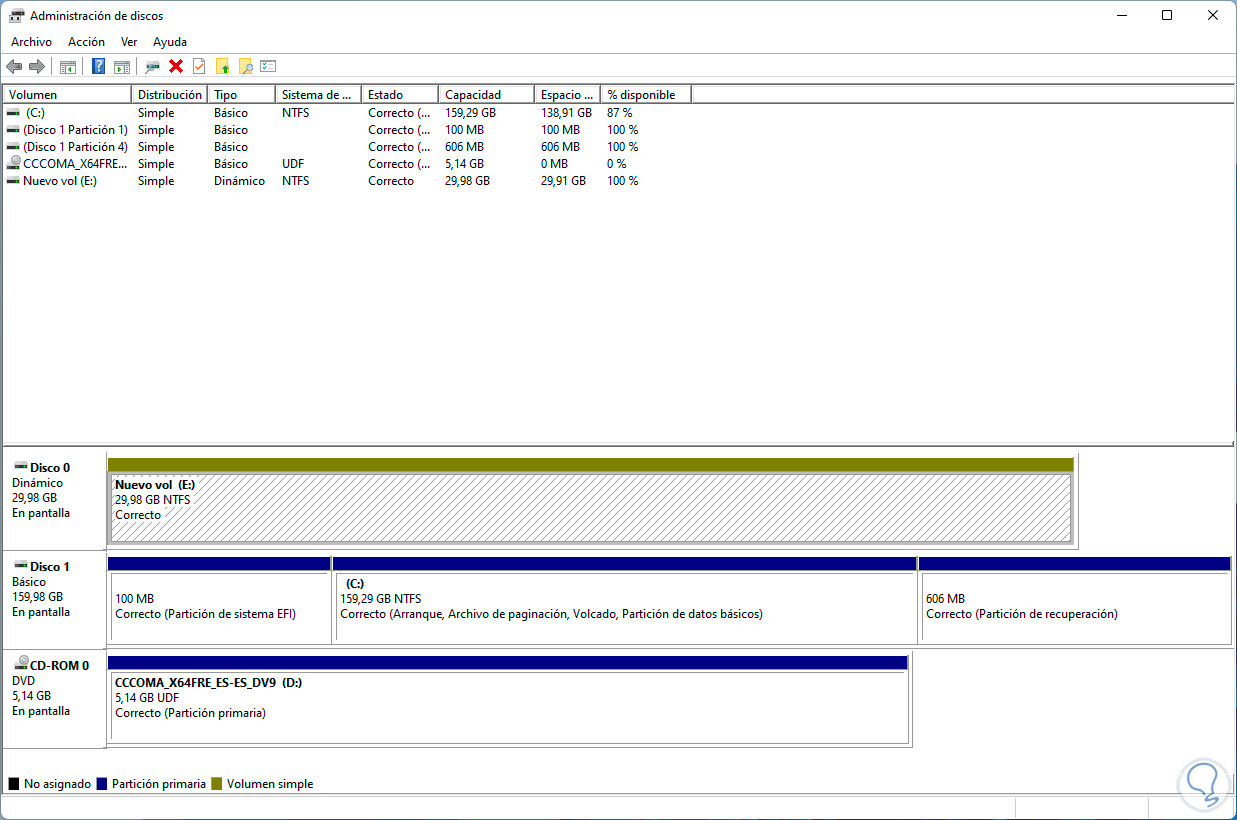Minimize the Administración de discos window
Screen dimensions: 1237x820
point(1121,15)
